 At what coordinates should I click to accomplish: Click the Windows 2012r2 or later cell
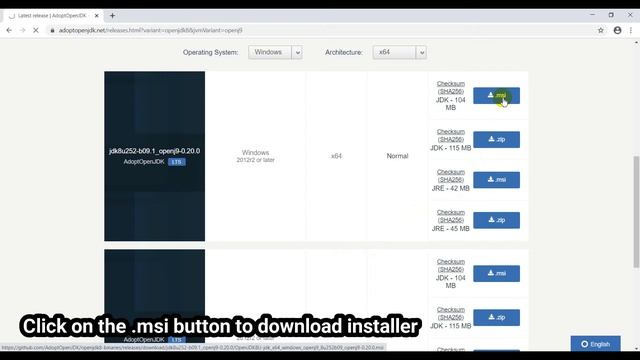(x=256, y=156)
